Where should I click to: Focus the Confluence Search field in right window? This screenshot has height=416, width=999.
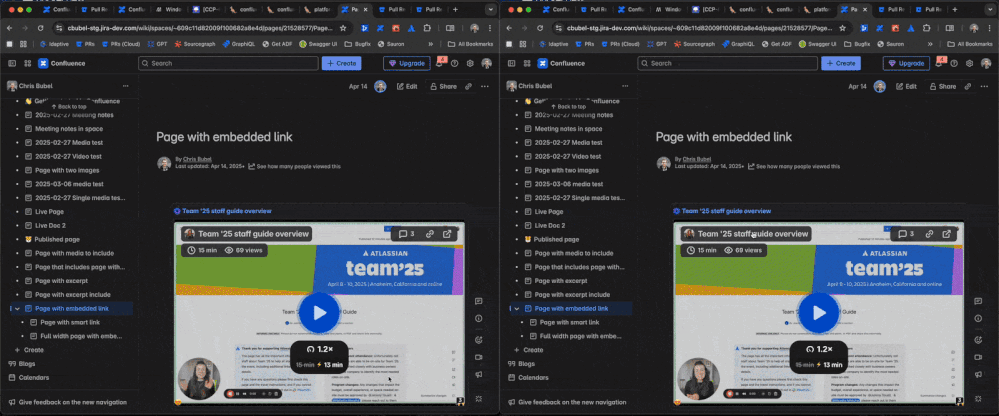tap(728, 63)
